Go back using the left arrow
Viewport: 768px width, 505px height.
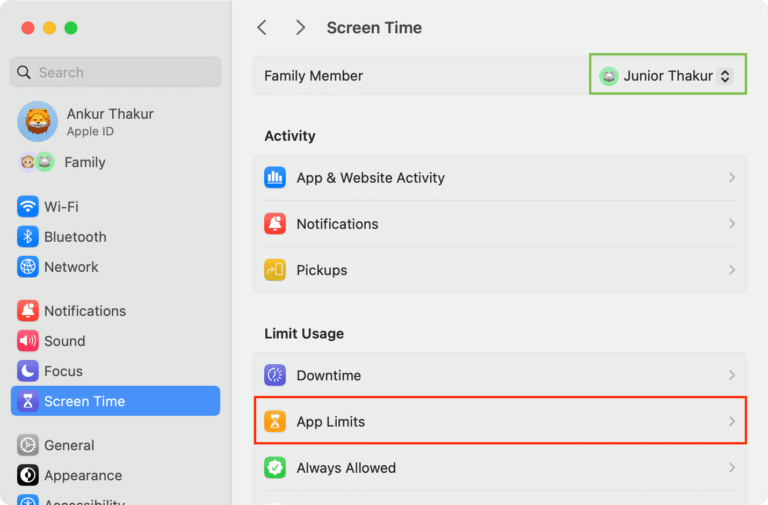[x=262, y=27]
